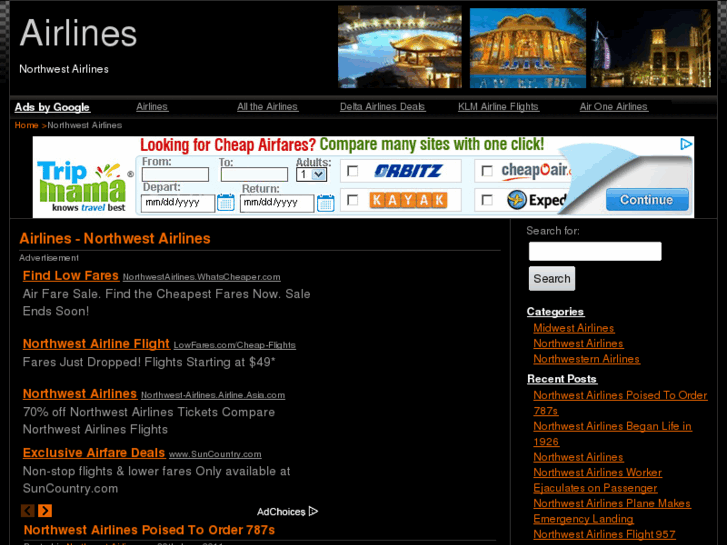Open www.SunCountry.com link
This screenshot has height=545, width=727.
(215, 454)
